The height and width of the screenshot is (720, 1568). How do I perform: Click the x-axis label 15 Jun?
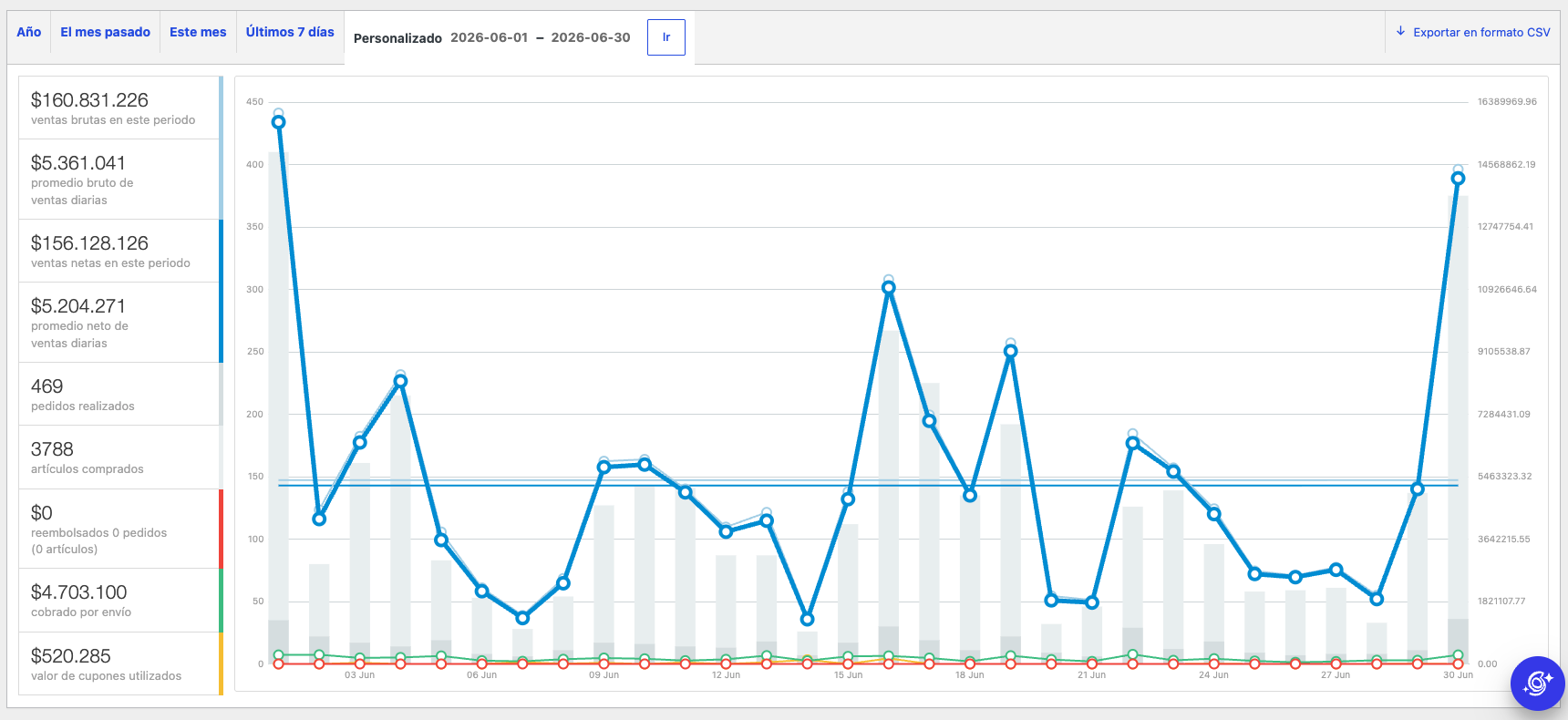tap(848, 675)
